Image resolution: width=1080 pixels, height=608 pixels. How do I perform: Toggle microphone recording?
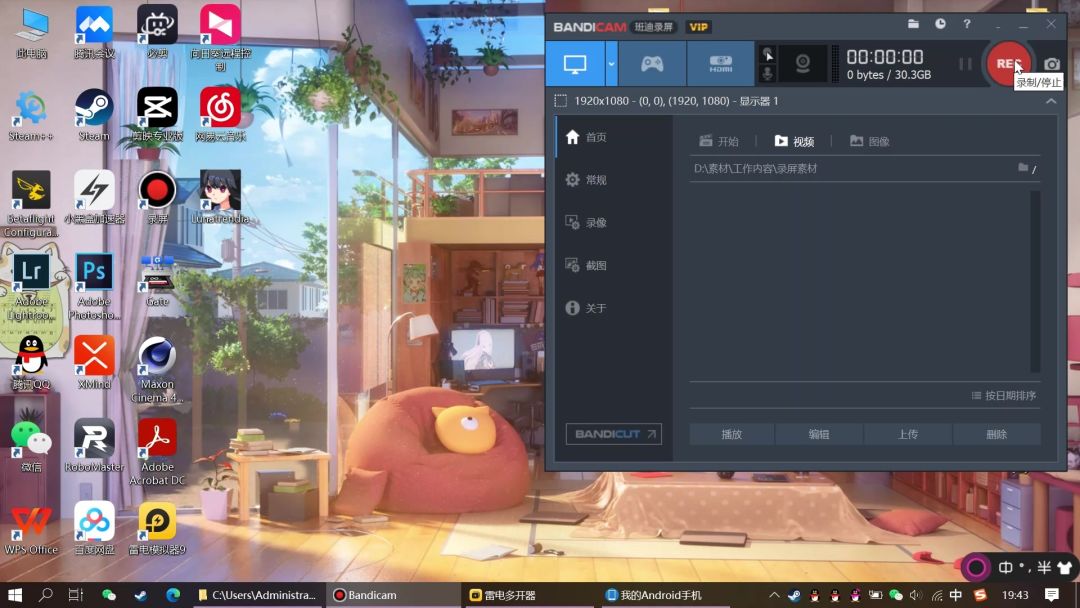(767, 74)
